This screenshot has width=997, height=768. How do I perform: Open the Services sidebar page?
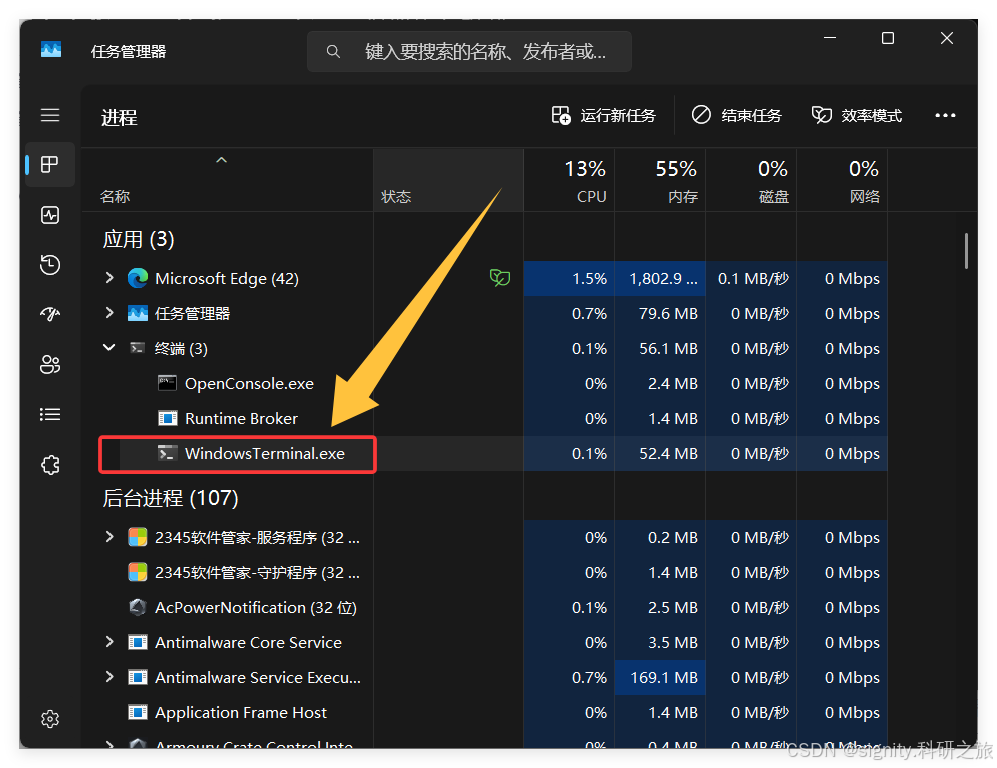(50, 465)
